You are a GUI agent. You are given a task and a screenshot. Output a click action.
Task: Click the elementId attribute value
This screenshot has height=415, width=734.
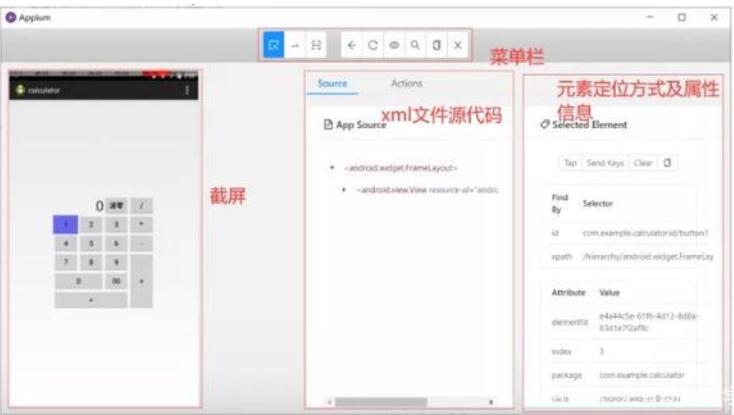tap(648, 322)
